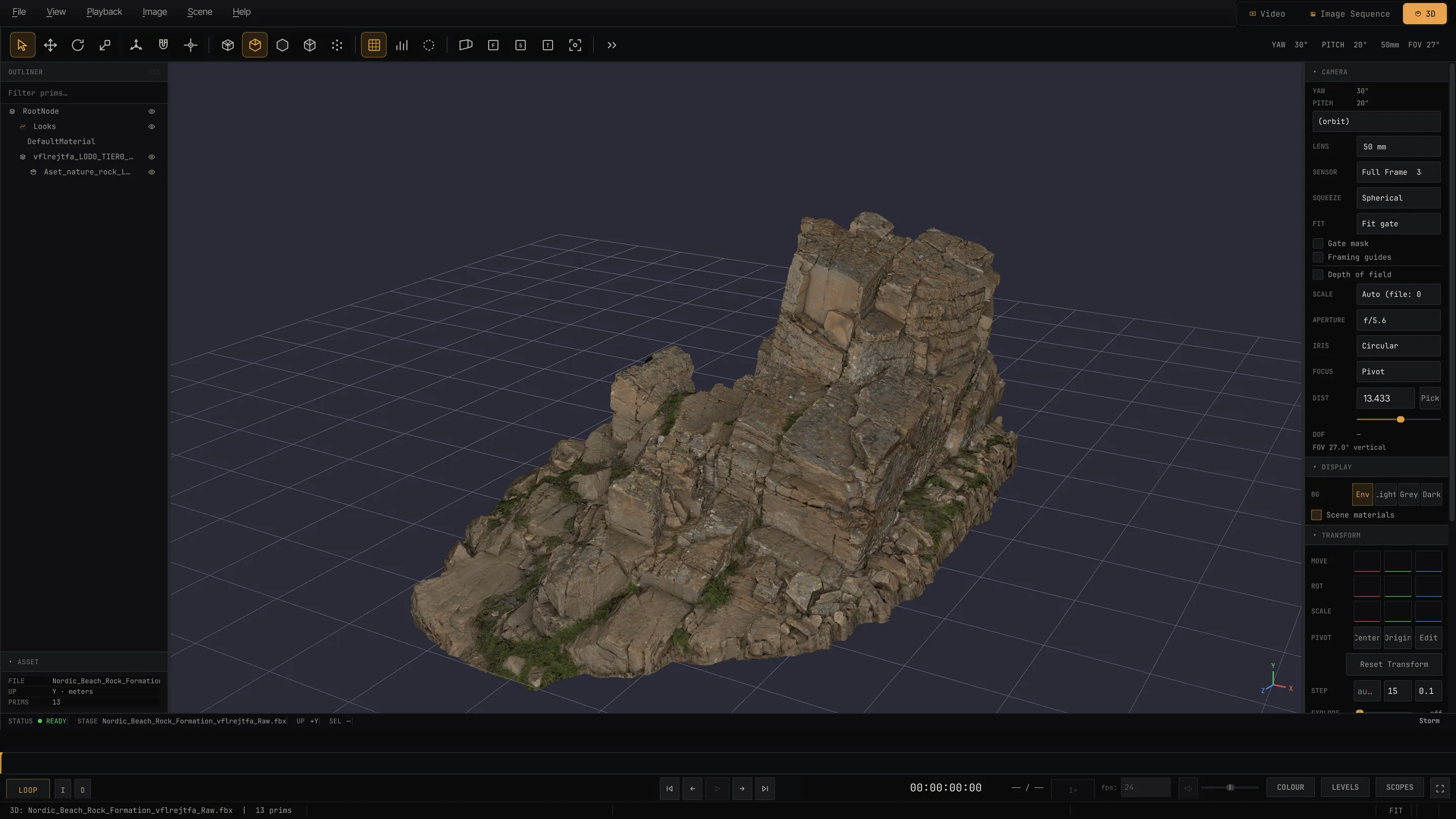The width and height of the screenshot is (1456, 819).
Task: Toggle the bar chart statistics icon
Action: (x=402, y=45)
